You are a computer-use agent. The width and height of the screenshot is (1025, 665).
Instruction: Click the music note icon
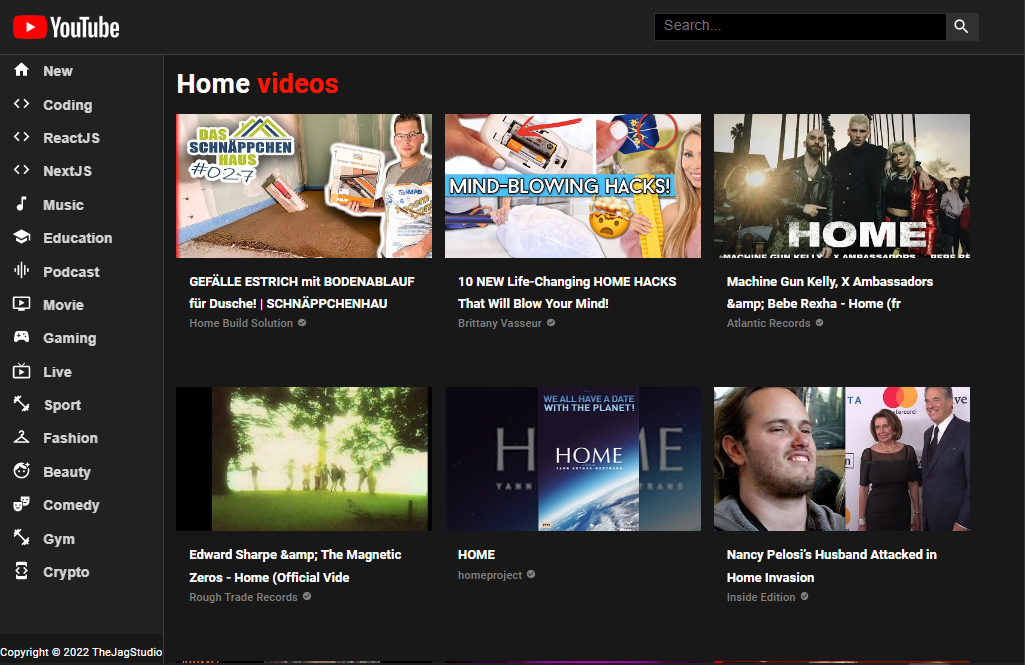coord(22,204)
